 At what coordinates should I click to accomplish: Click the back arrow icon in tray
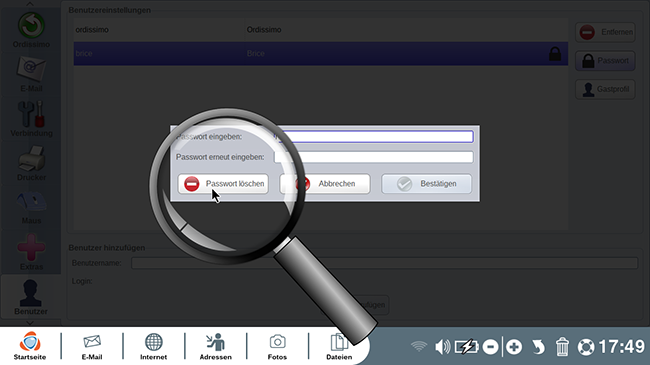click(x=538, y=347)
